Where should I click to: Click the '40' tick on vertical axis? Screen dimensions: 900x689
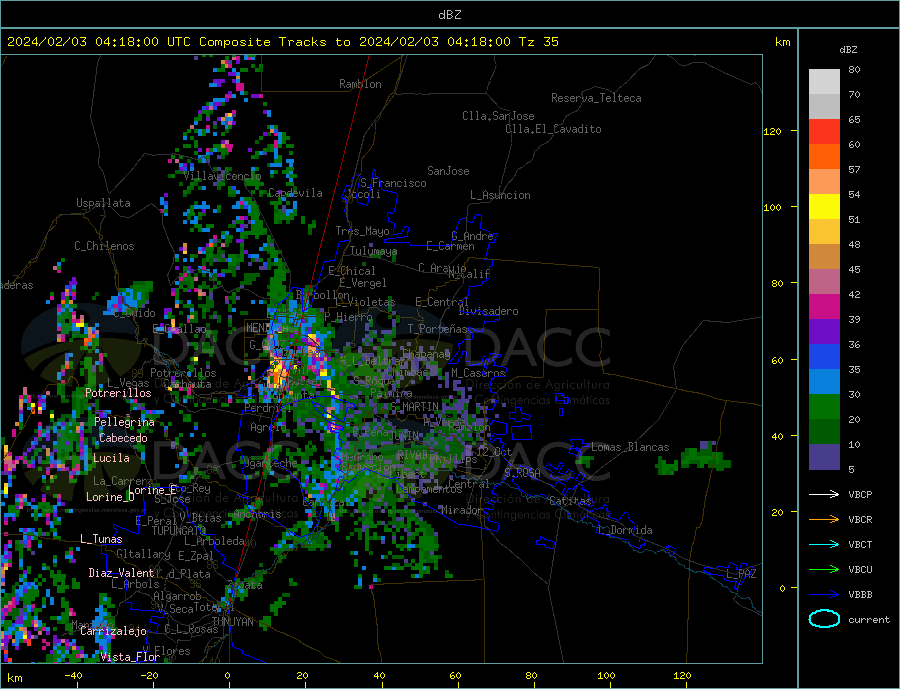click(x=777, y=436)
